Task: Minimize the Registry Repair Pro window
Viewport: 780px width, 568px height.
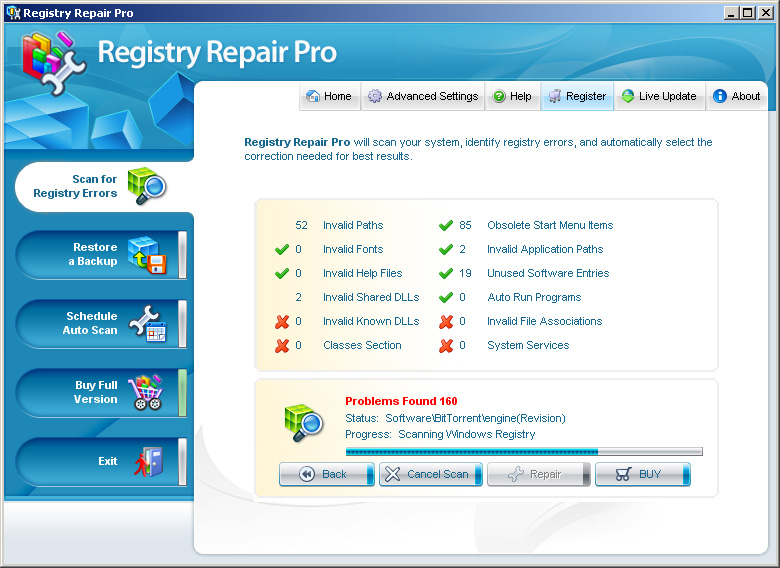Action: (731, 13)
